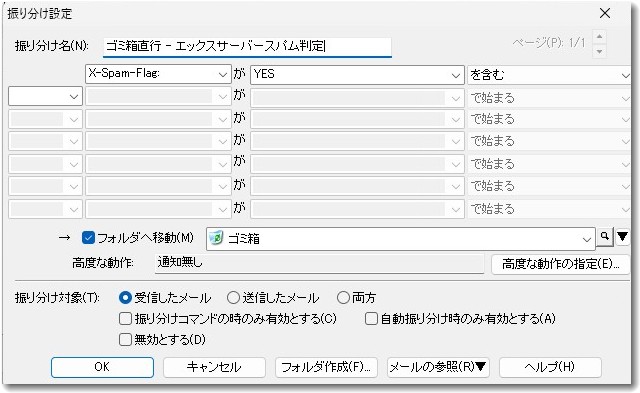Select the 両方 radio button

(x=343, y=298)
